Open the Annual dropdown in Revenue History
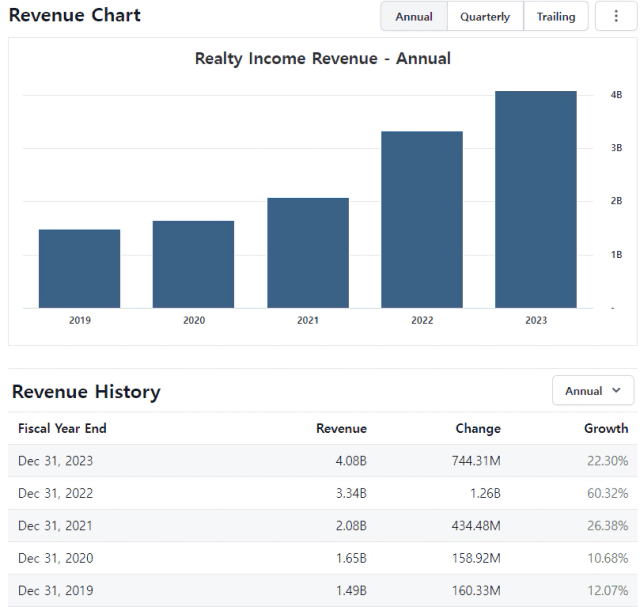640x607 pixels. point(593,391)
